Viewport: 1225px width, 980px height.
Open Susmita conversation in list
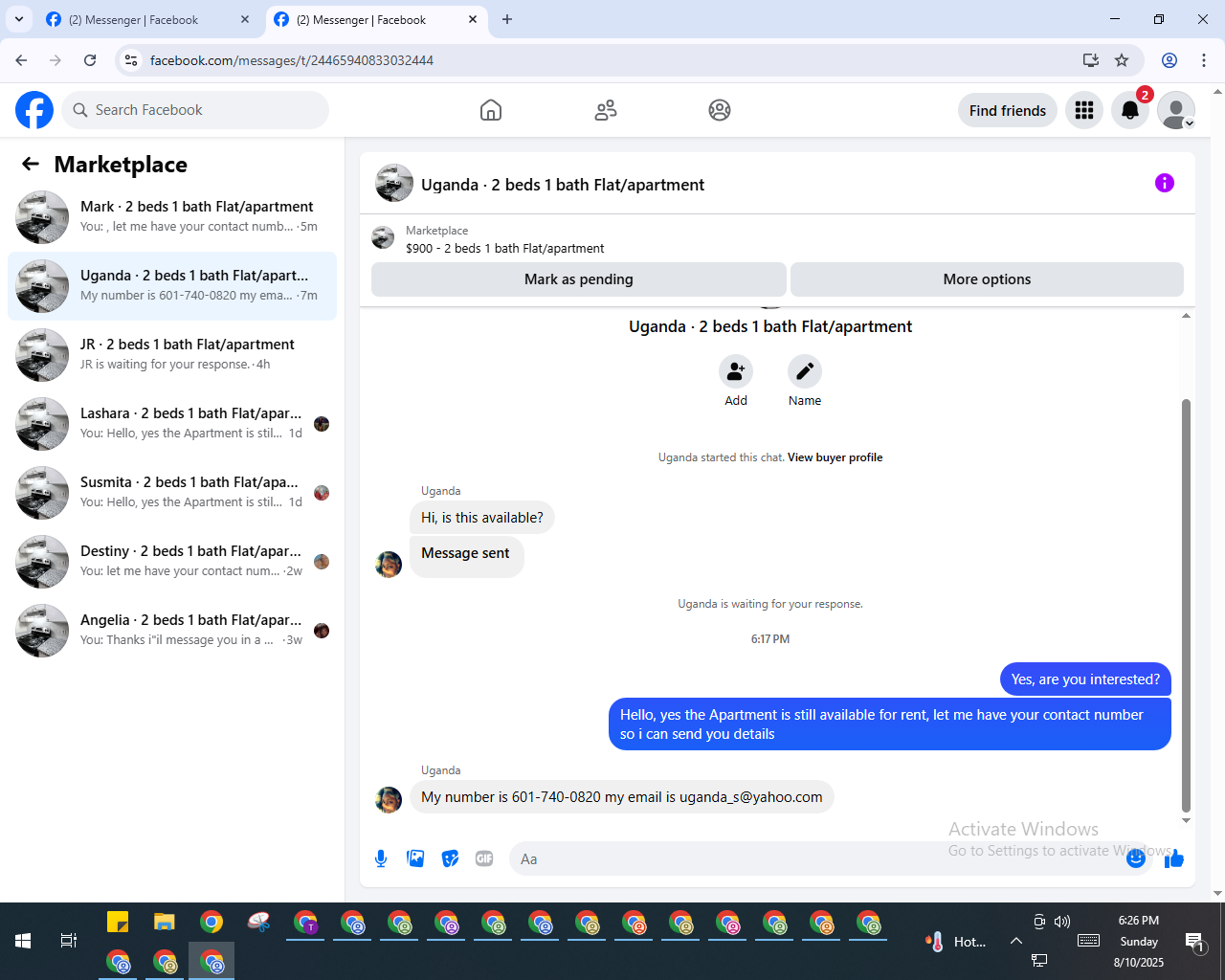coord(172,493)
